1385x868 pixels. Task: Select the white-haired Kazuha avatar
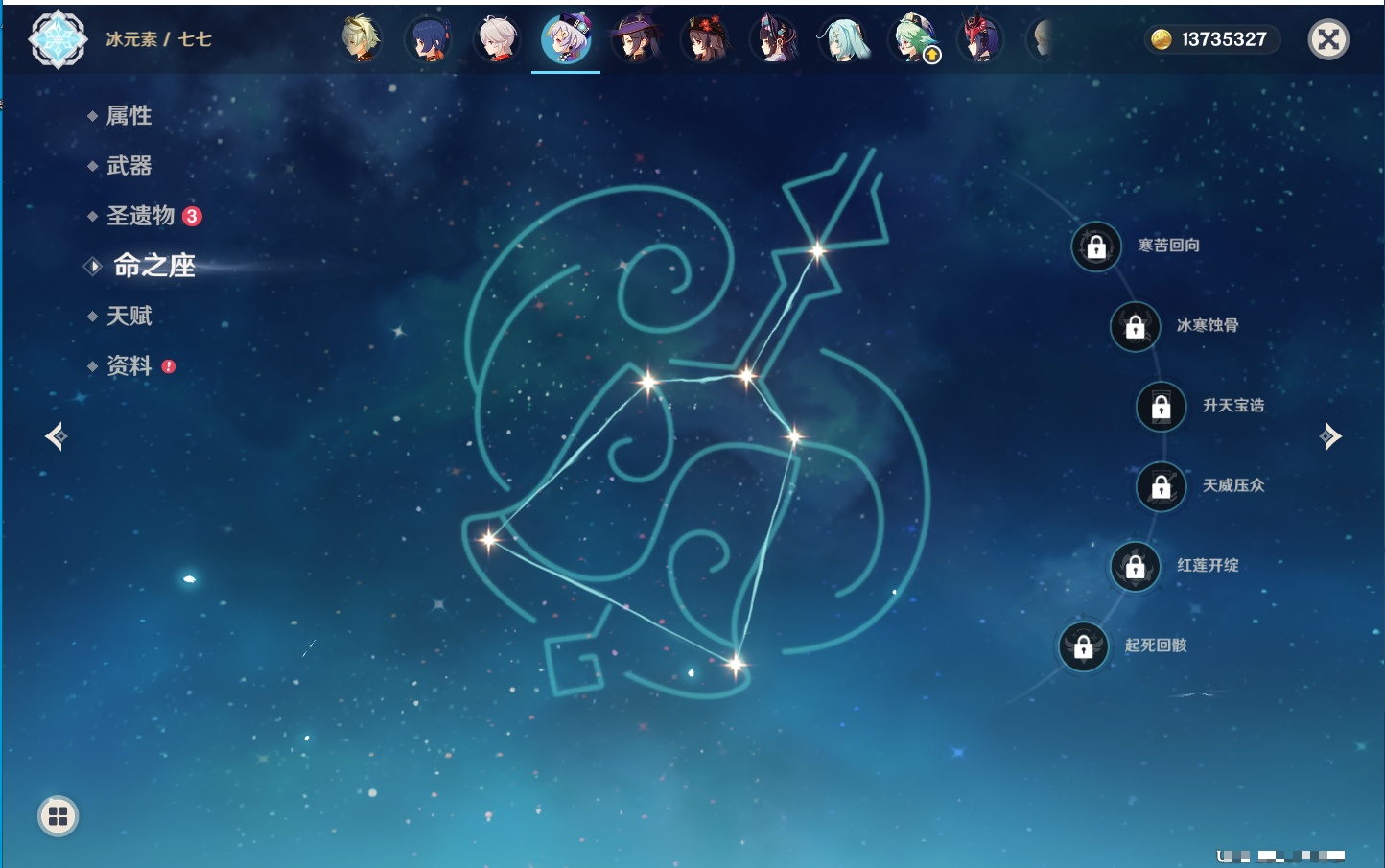[498, 39]
